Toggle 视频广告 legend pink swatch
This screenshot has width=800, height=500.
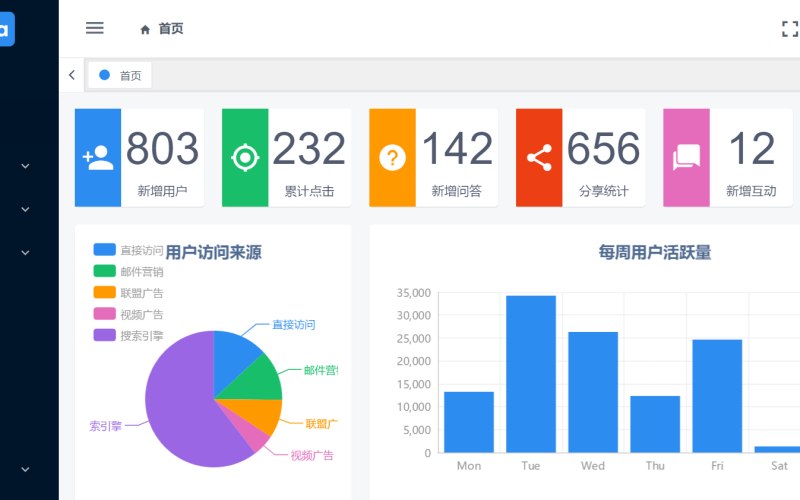click(x=105, y=314)
